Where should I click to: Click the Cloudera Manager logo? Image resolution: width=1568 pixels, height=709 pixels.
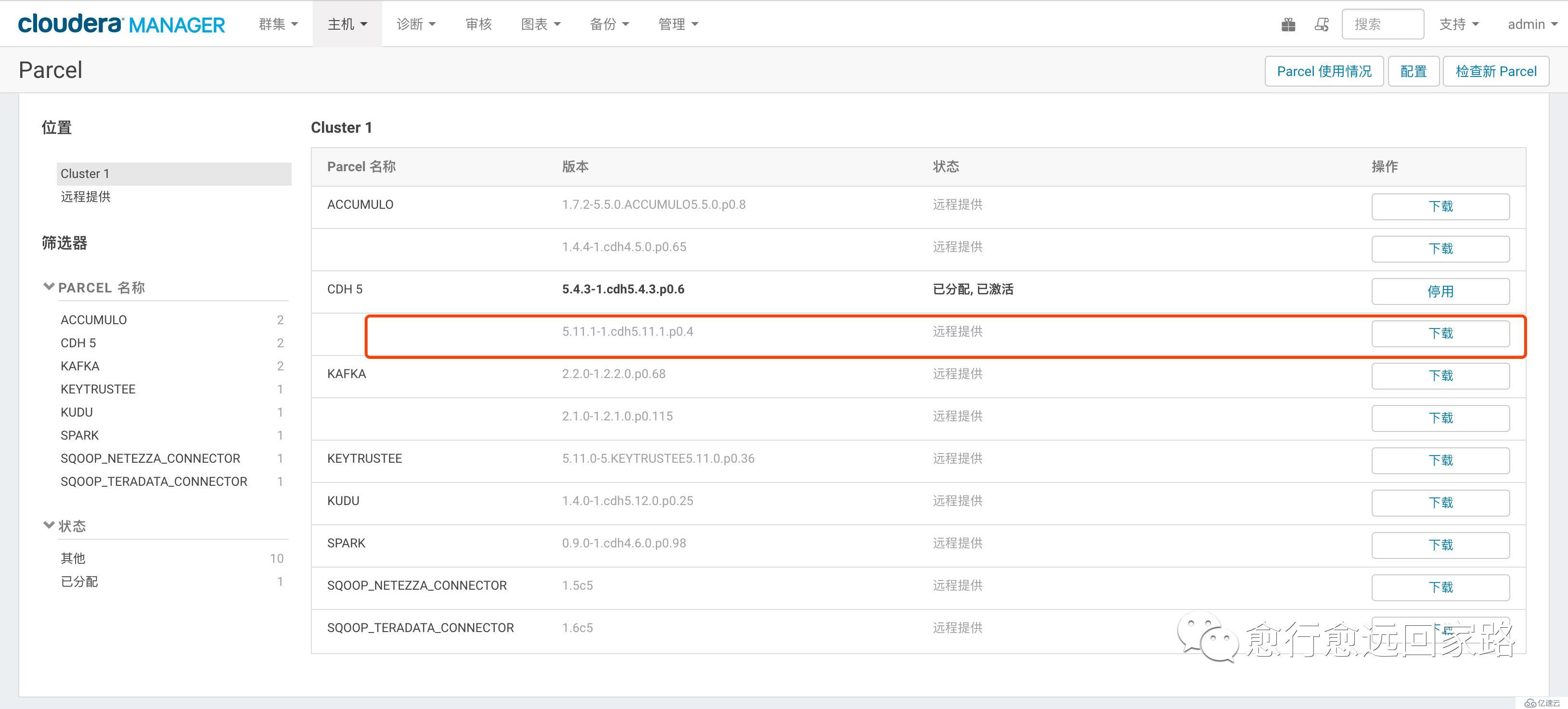click(x=121, y=24)
